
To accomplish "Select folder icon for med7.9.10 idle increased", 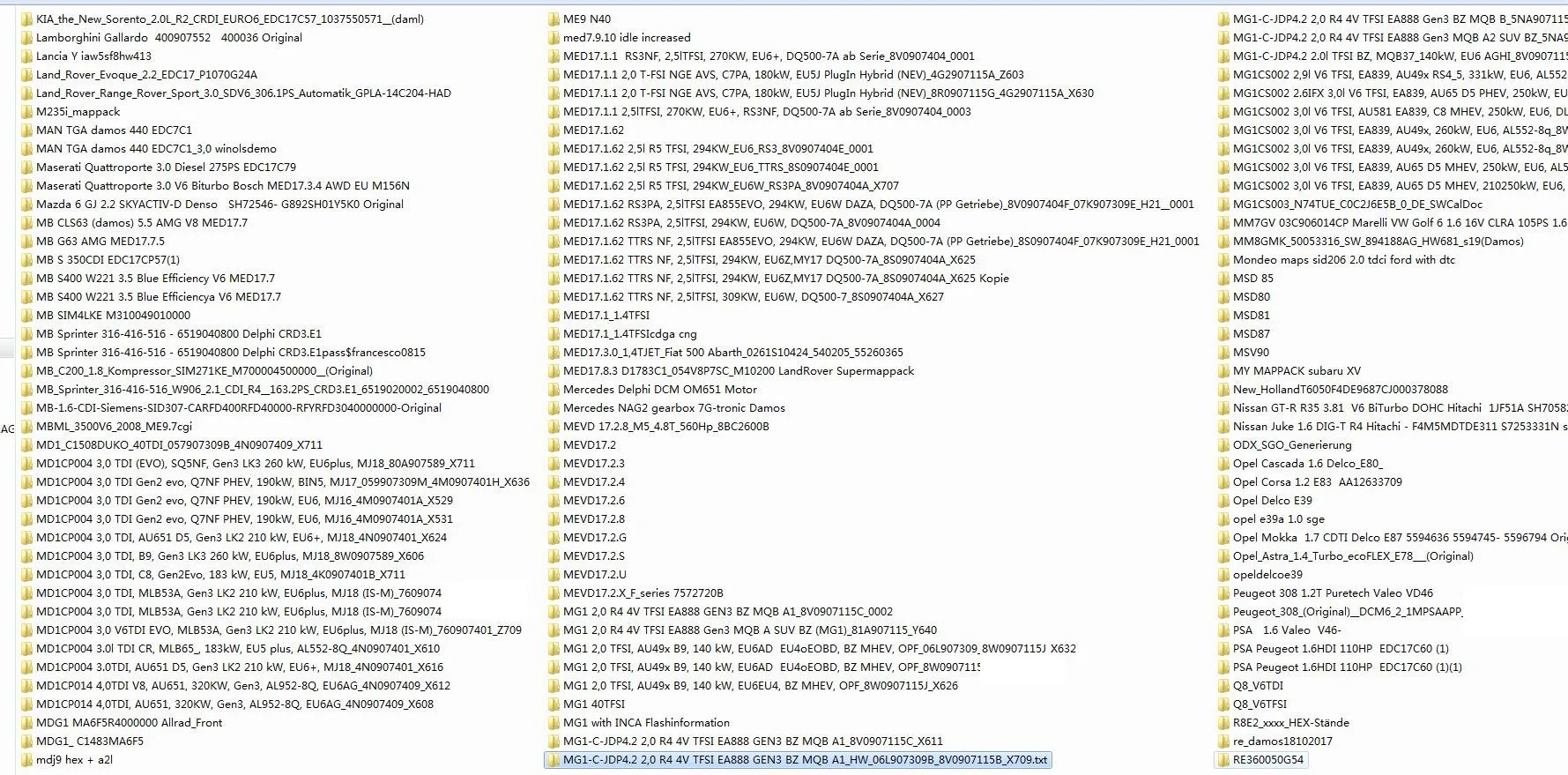I will pyautogui.click(x=554, y=38).
